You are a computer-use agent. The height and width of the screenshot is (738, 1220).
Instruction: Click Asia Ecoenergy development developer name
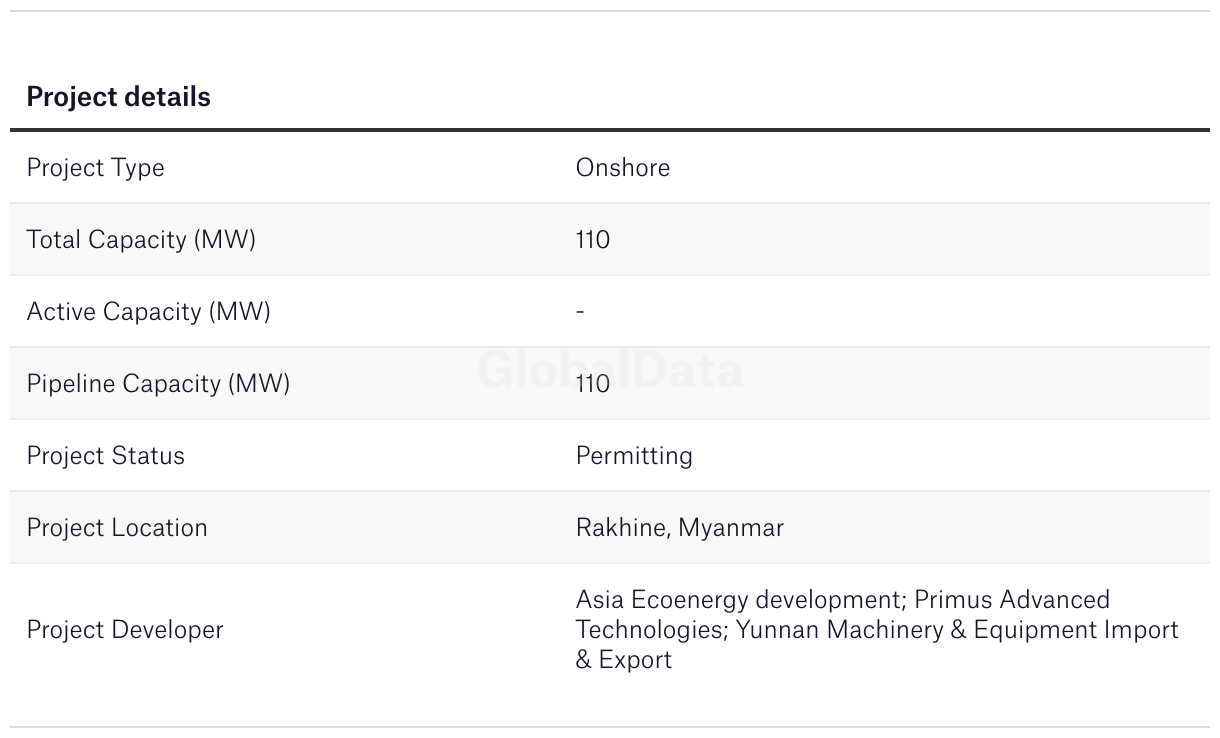739,600
